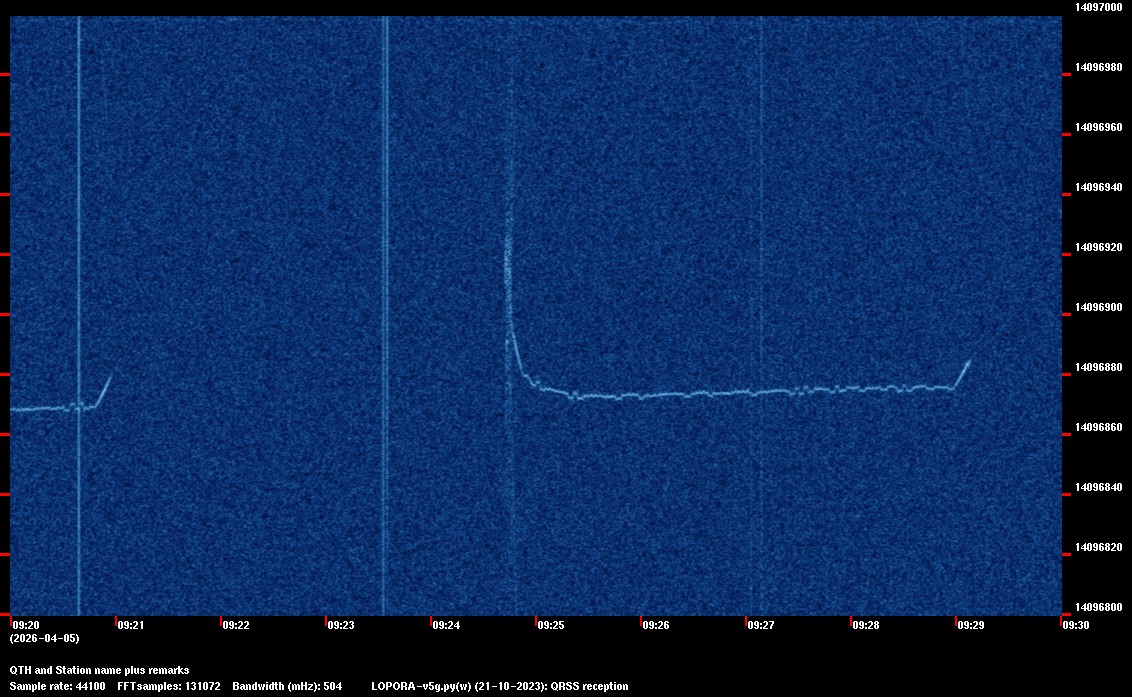The width and height of the screenshot is (1132, 697).
Task: Click the 09:25 time axis label
Action: tap(551, 625)
